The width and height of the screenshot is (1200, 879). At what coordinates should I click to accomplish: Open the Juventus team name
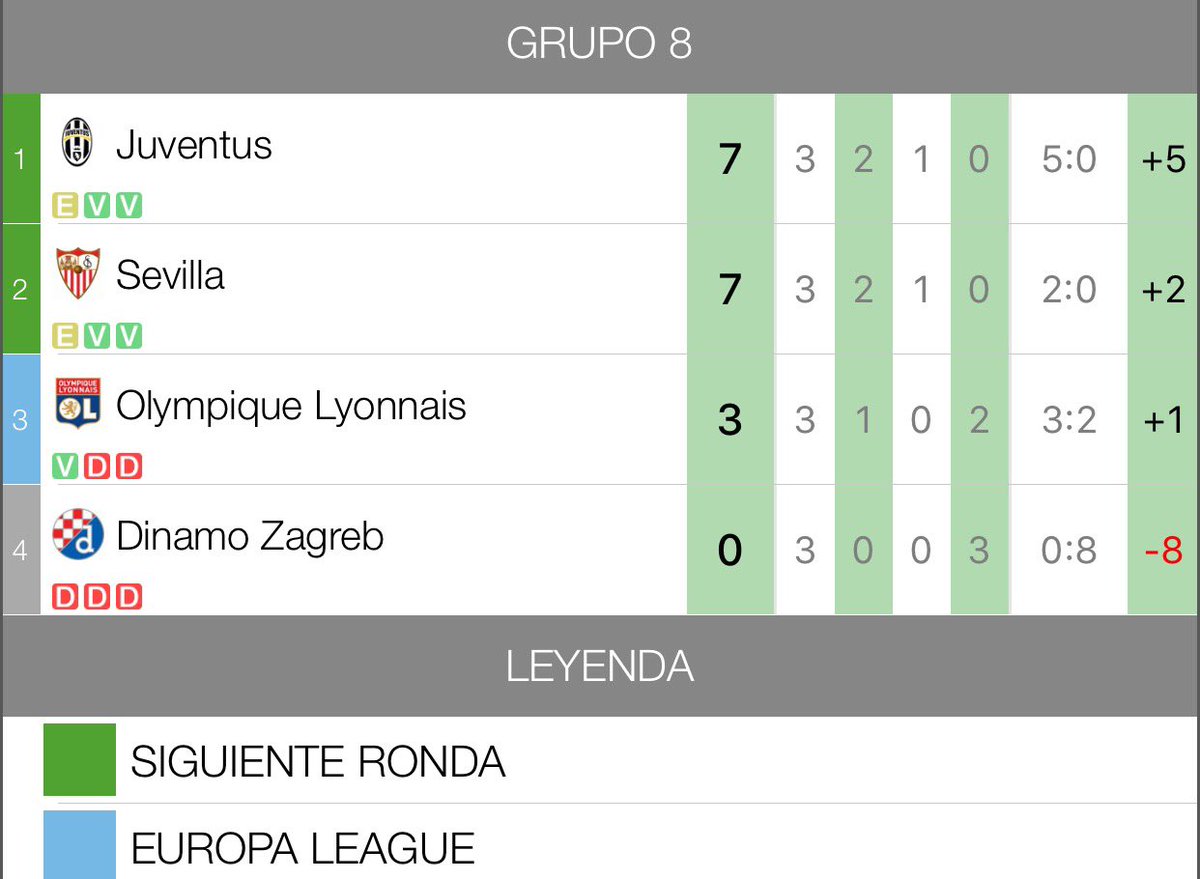click(x=194, y=146)
